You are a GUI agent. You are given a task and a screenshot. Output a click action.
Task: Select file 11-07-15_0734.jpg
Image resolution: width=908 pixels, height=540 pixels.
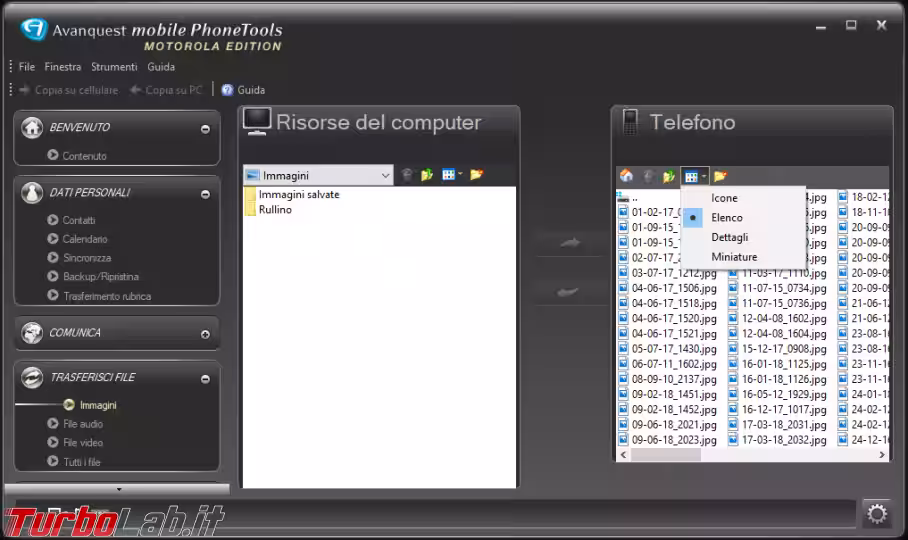[x=784, y=288]
